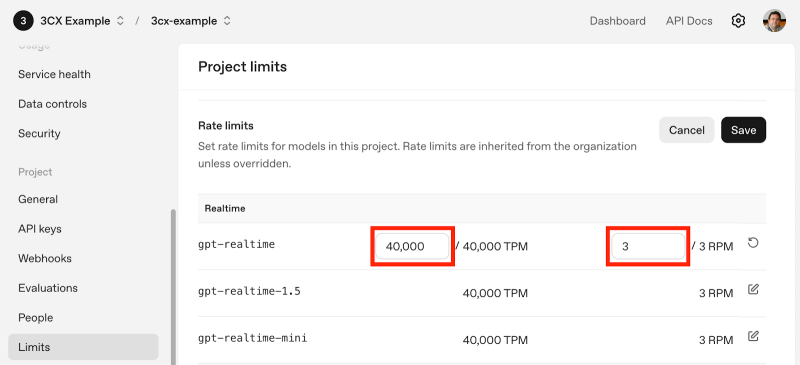Open API Docs link
The image size is (800, 365).
689,21
